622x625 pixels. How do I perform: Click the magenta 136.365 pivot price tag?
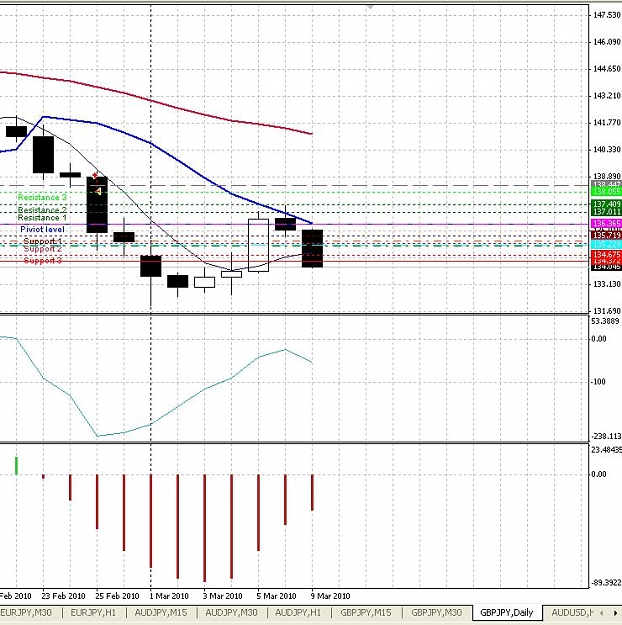[x=606, y=224]
